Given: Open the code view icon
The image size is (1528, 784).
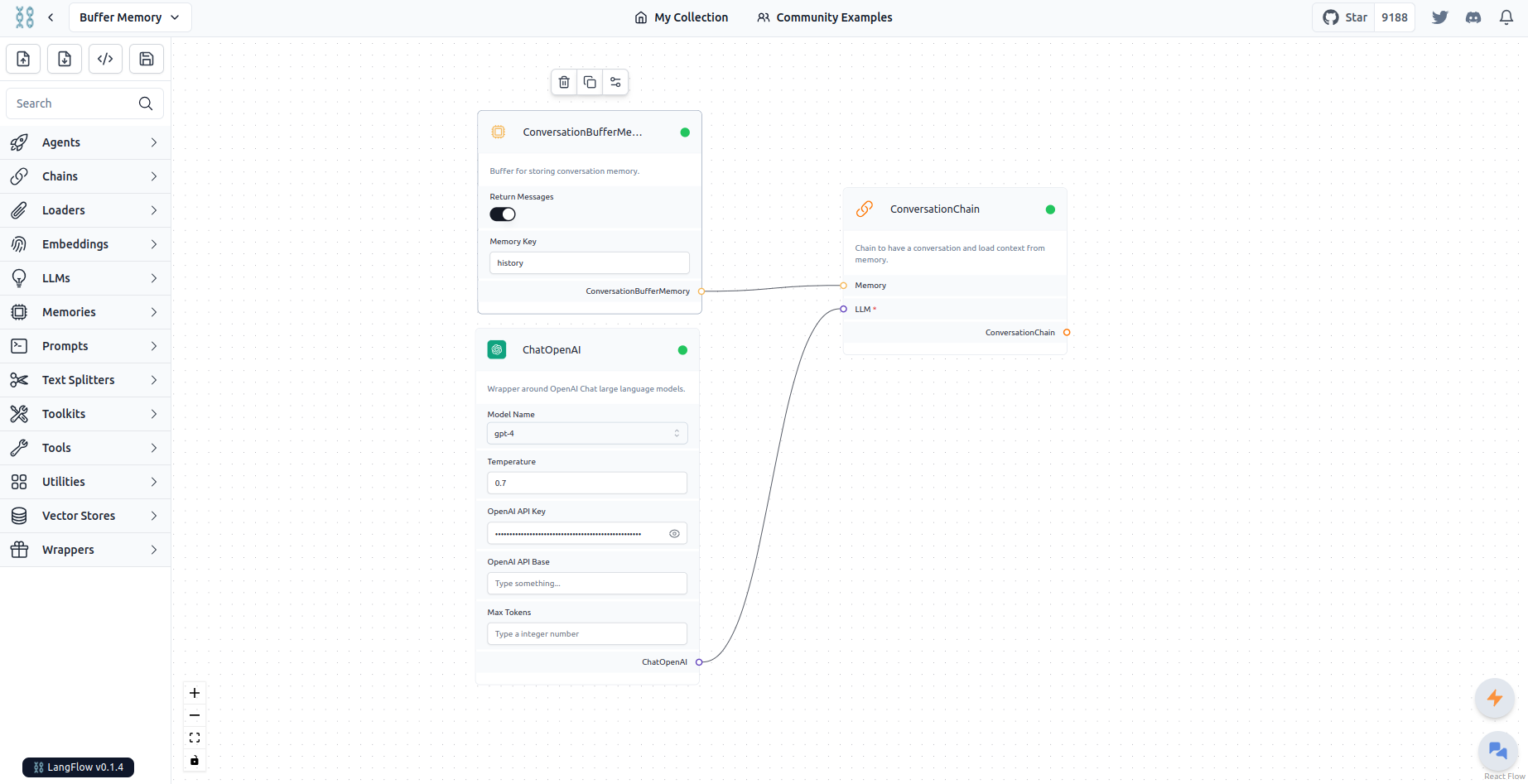Looking at the screenshot, I should [x=105, y=59].
